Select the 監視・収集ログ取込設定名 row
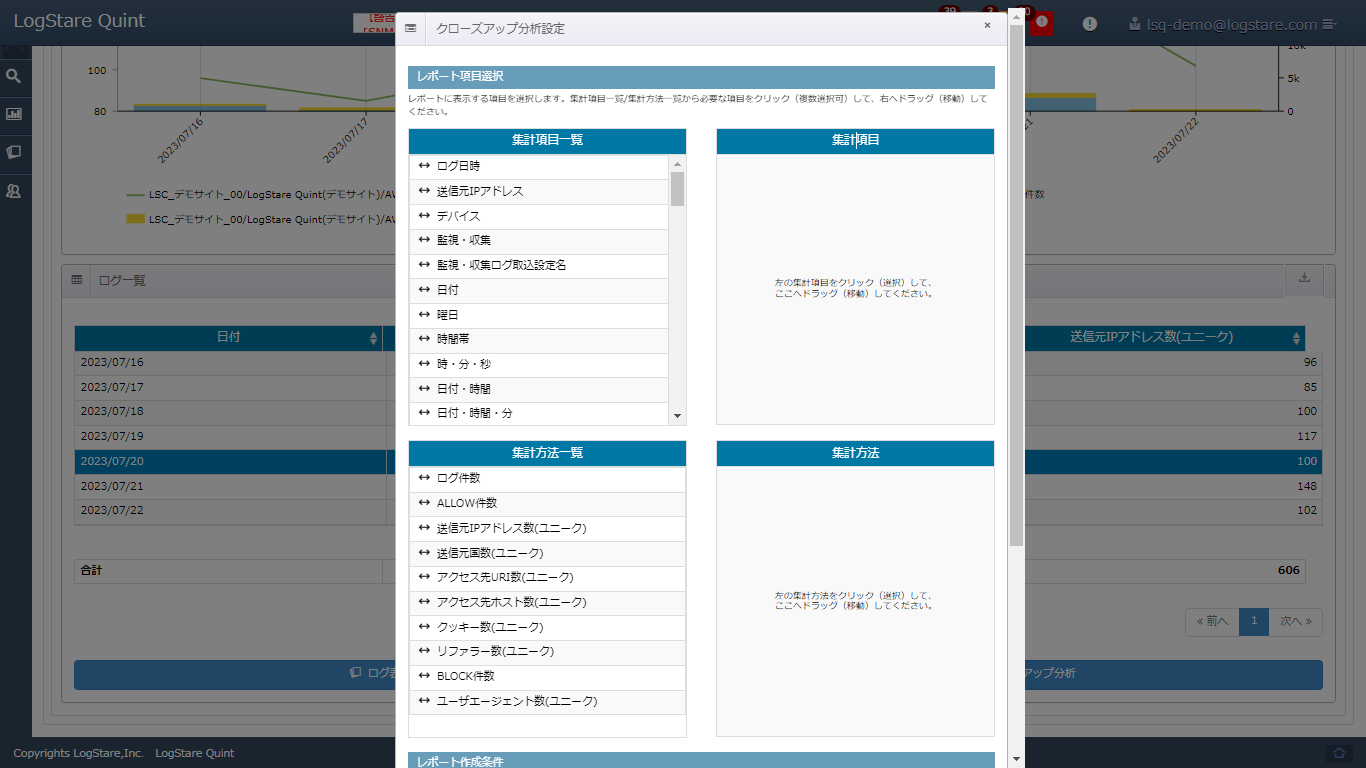 [x=539, y=266]
